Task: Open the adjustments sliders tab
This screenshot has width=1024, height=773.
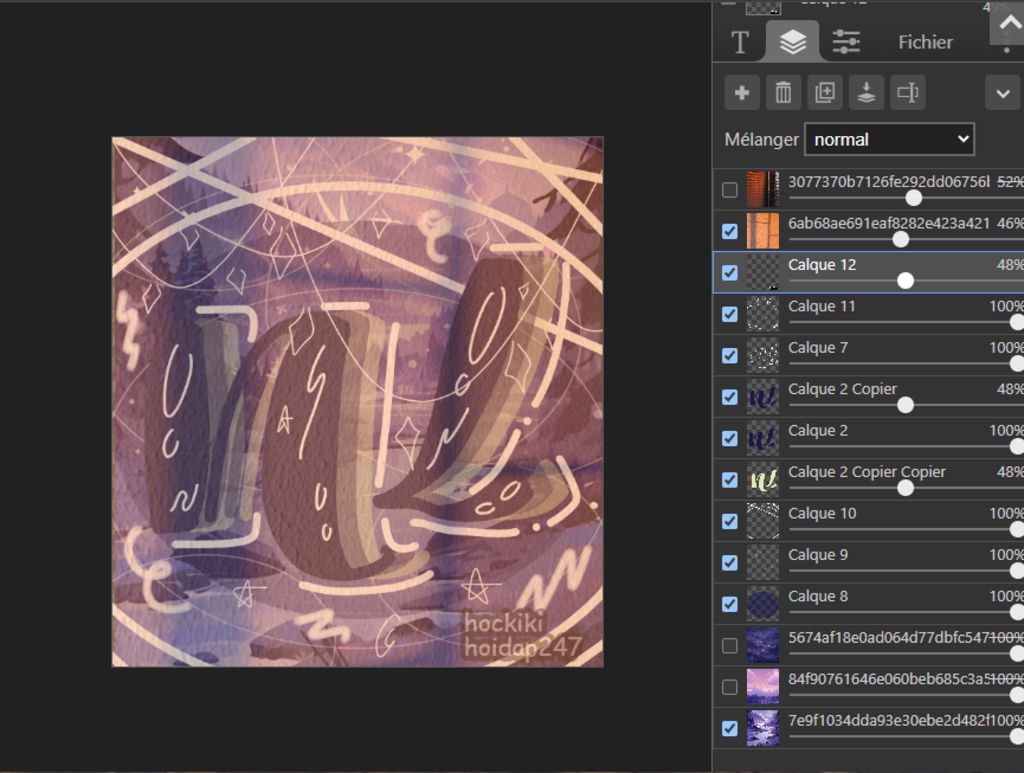Action: [846, 42]
